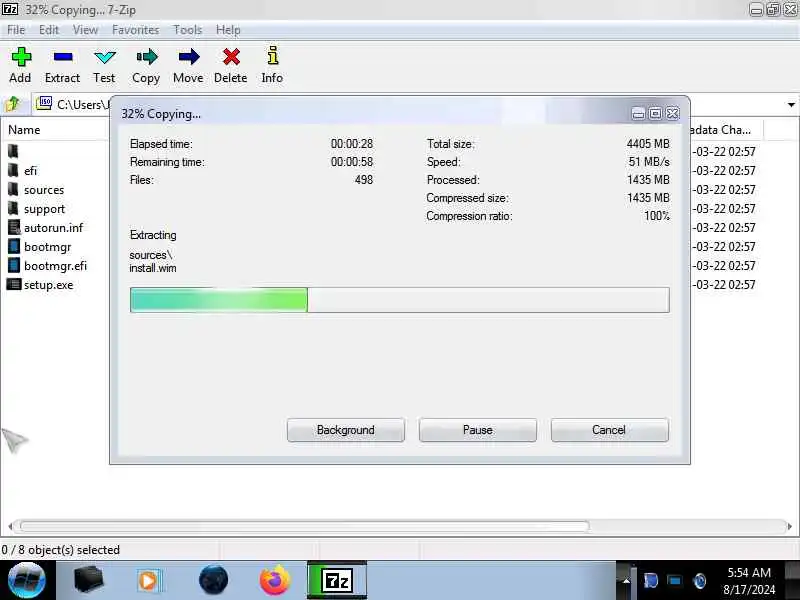The height and width of the screenshot is (600, 800).
Task: Go up one folder level arrow
Action: click(x=12, y=105)
